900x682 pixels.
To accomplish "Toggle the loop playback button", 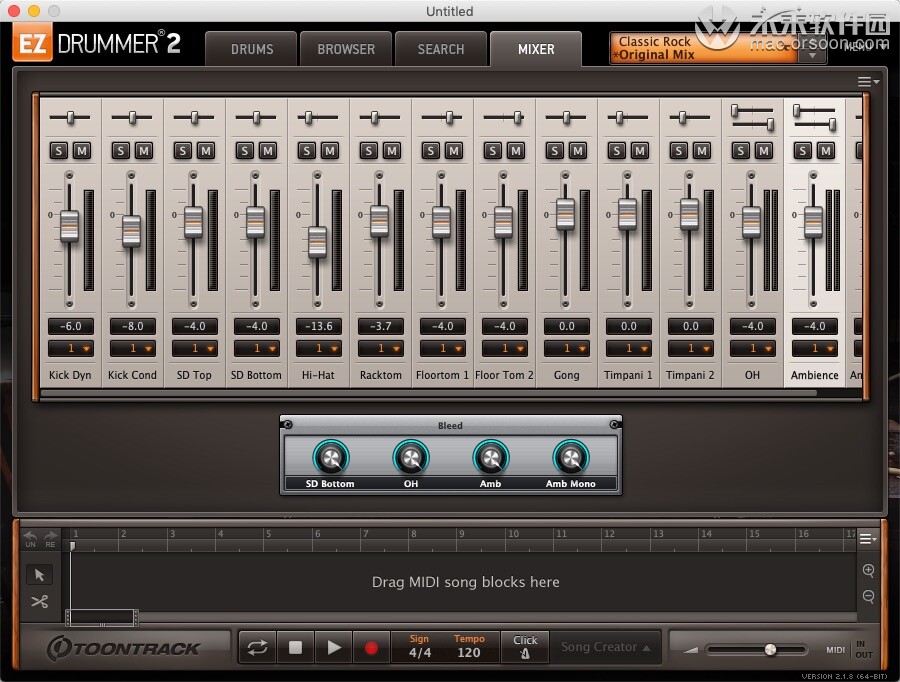I will [x=257, y=648].
